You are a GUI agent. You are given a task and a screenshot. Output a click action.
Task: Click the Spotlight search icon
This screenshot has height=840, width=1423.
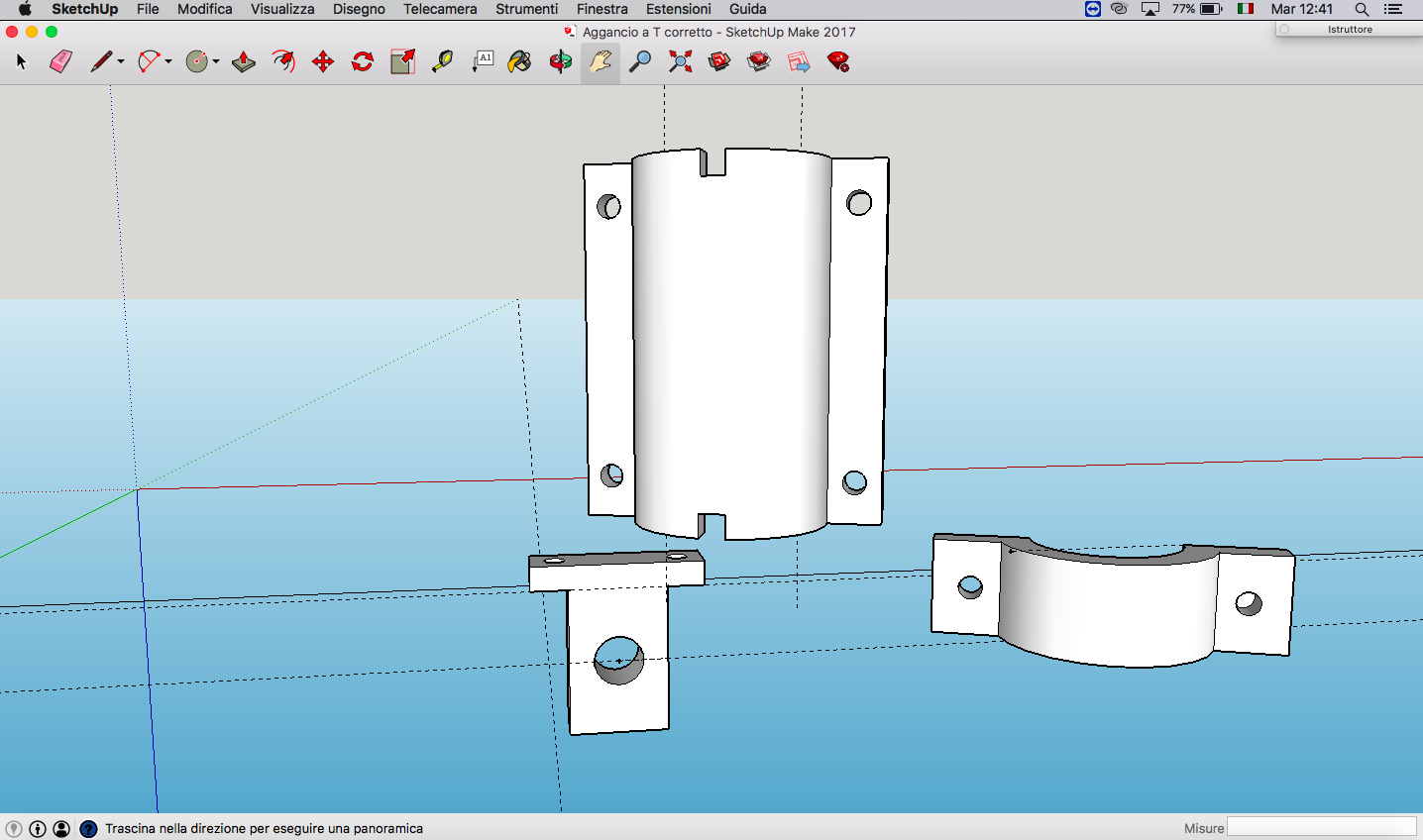coord(1363,9)
